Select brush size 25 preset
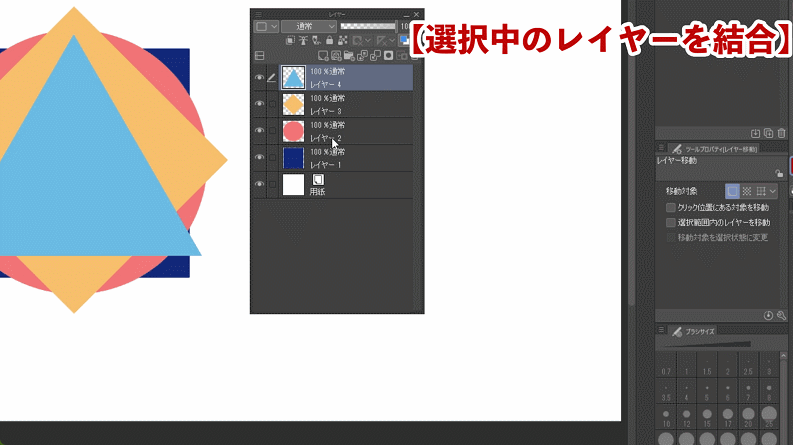Screen dimensions: 793x445 769,418
